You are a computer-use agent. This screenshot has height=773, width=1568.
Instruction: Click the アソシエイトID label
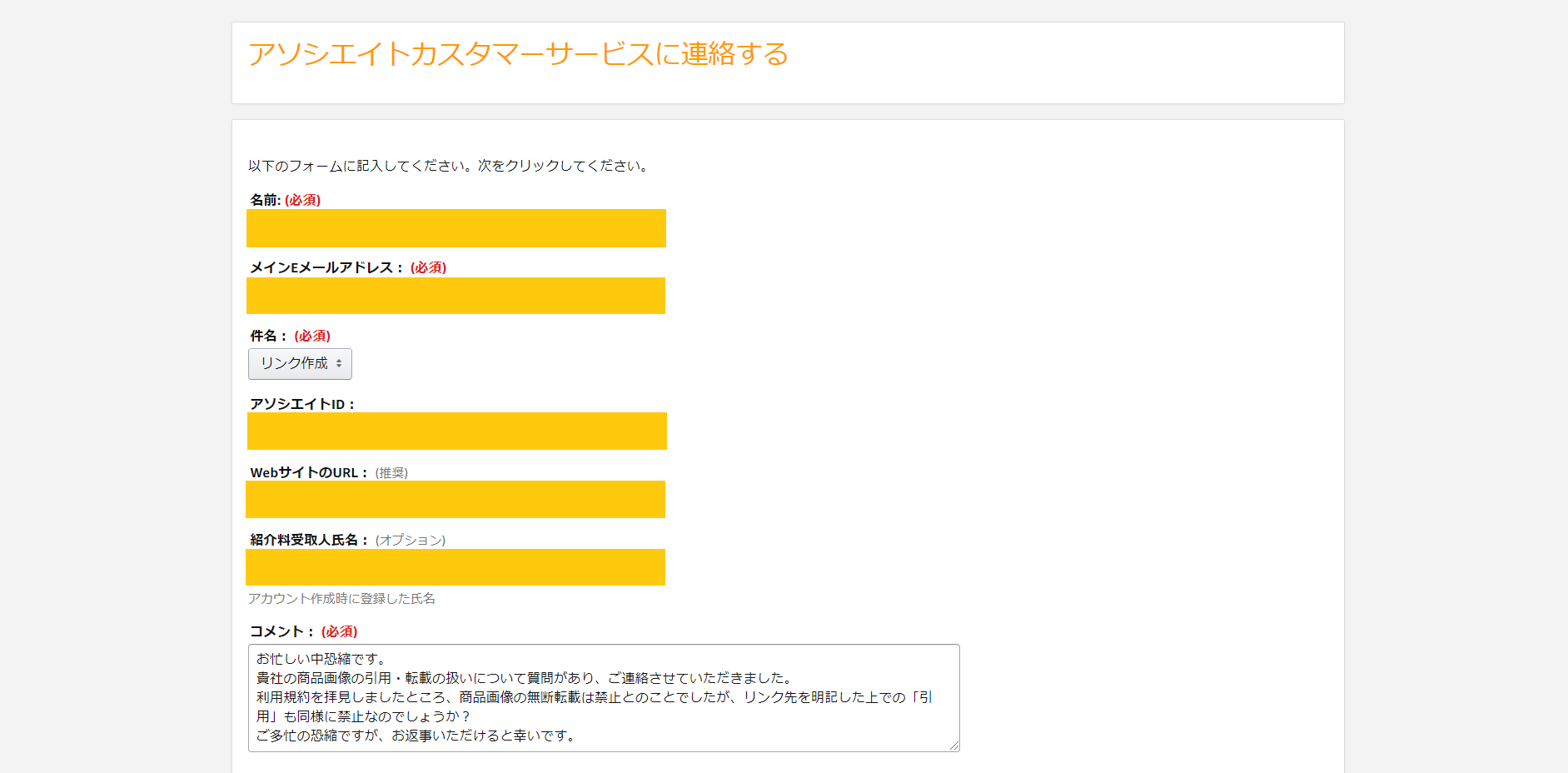302,404
